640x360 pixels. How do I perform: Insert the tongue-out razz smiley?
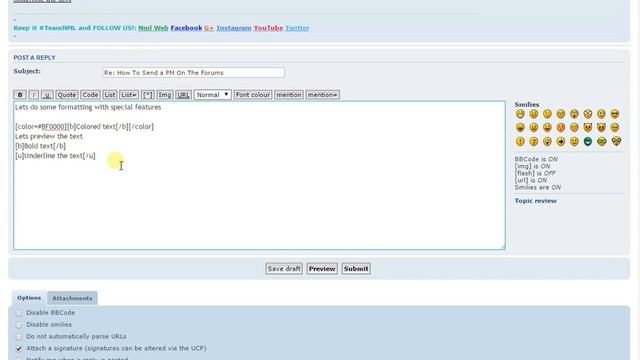click(x=547, y=128)
